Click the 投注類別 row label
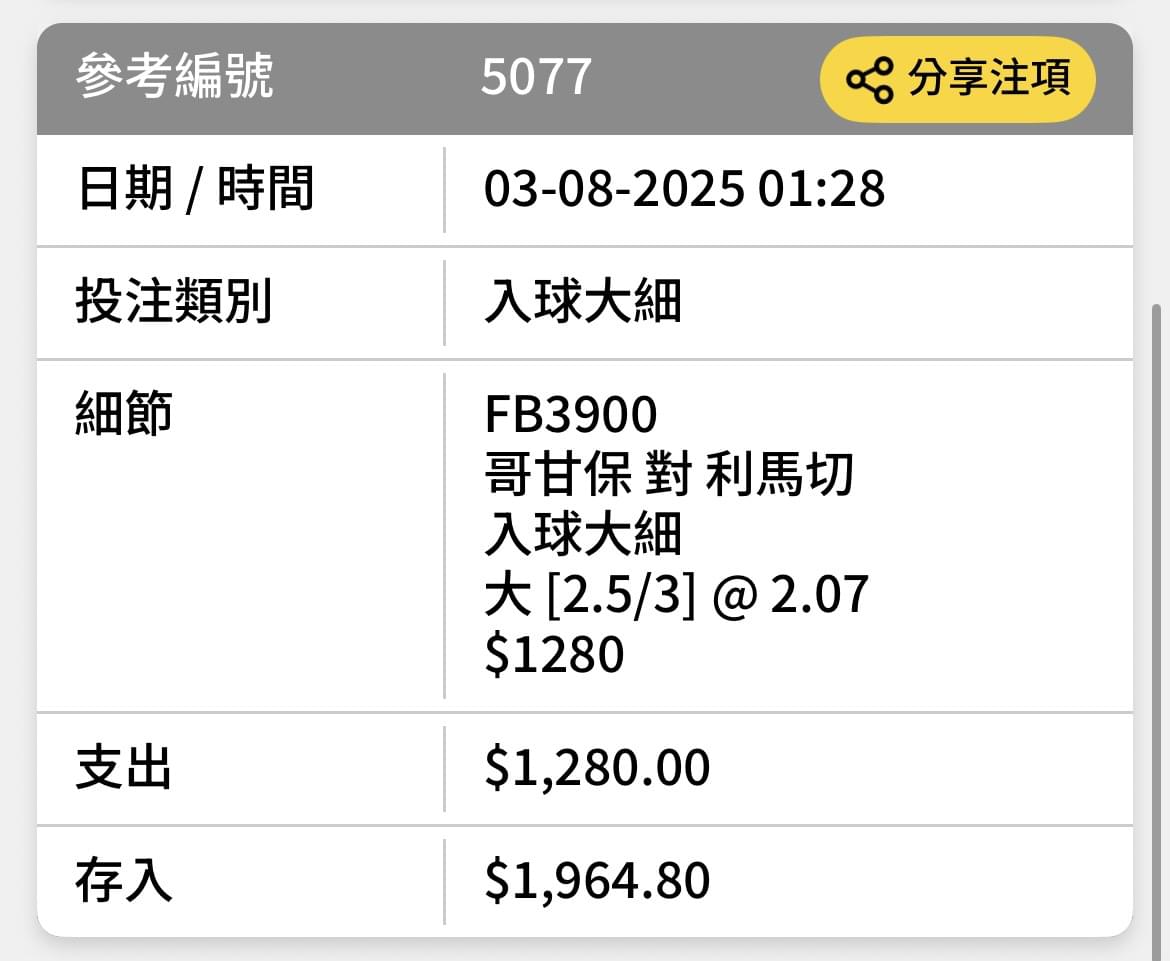This screenshot has height=961, width=1170. (x=173, y=301)
